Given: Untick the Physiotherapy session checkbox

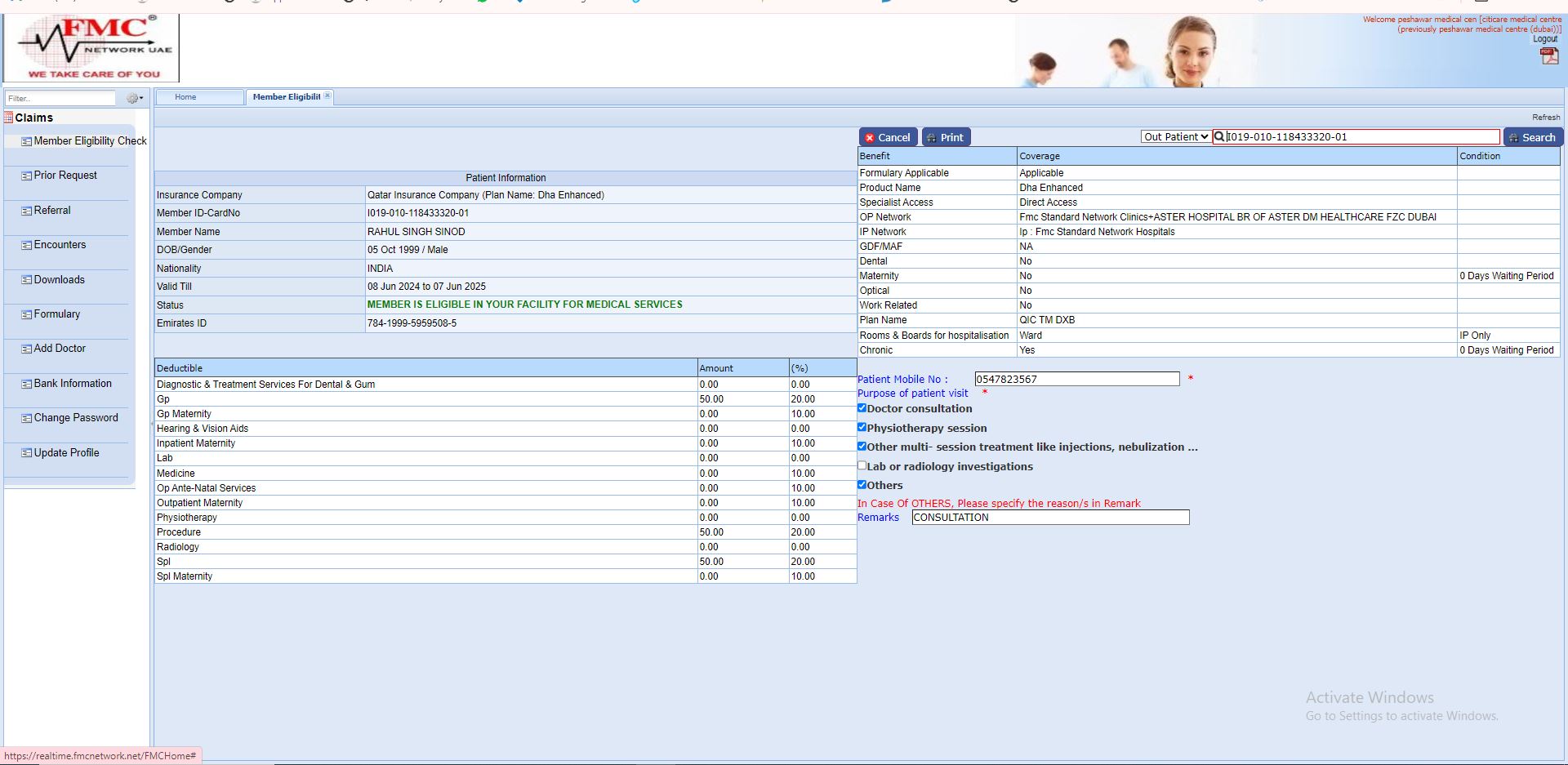Looking at the screenshot, I should (862, 427).
